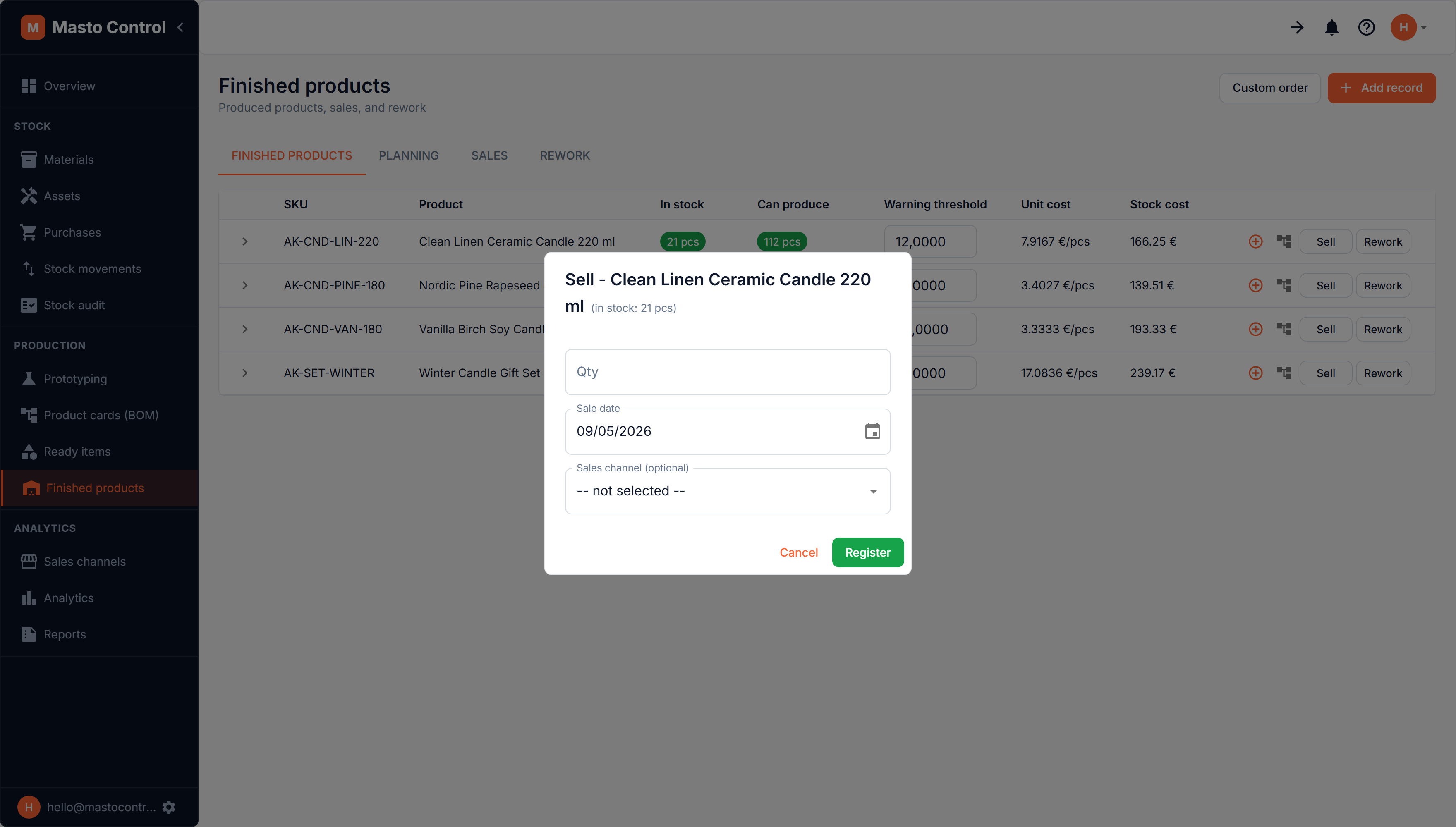Open Prototyping in the sidebar

point(99,379)
